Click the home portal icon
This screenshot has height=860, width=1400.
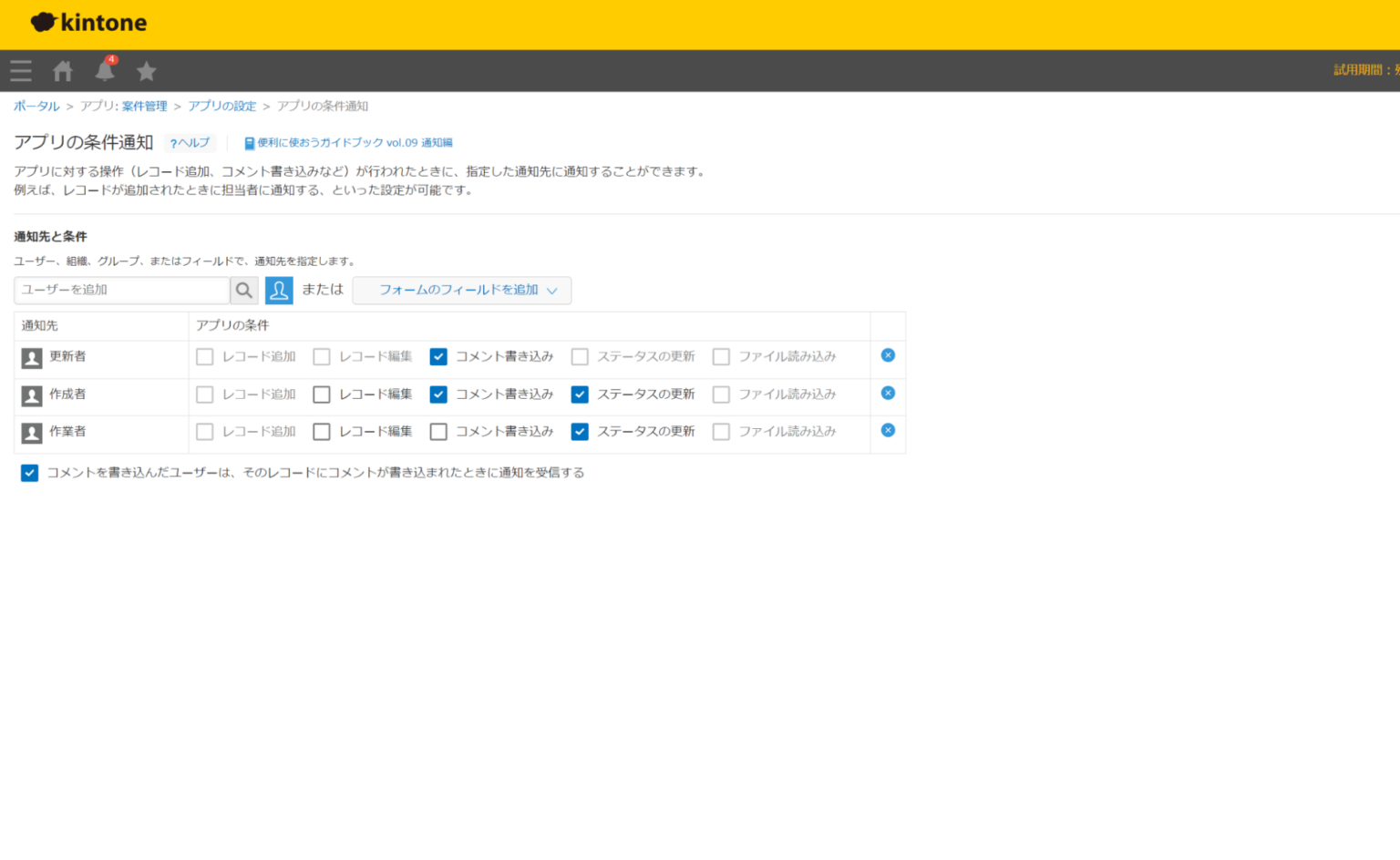pyautogui.click(x=62, y=69)
